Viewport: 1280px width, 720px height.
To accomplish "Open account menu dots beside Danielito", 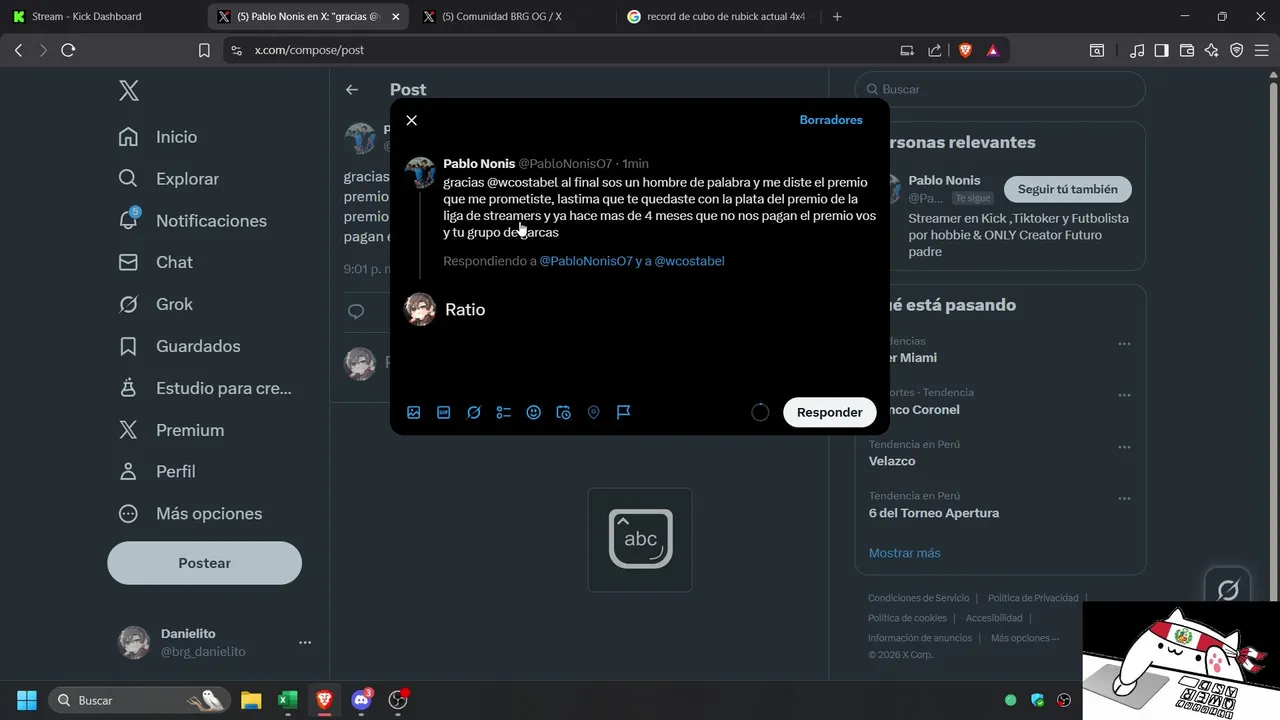I will [x=305, y=642].
